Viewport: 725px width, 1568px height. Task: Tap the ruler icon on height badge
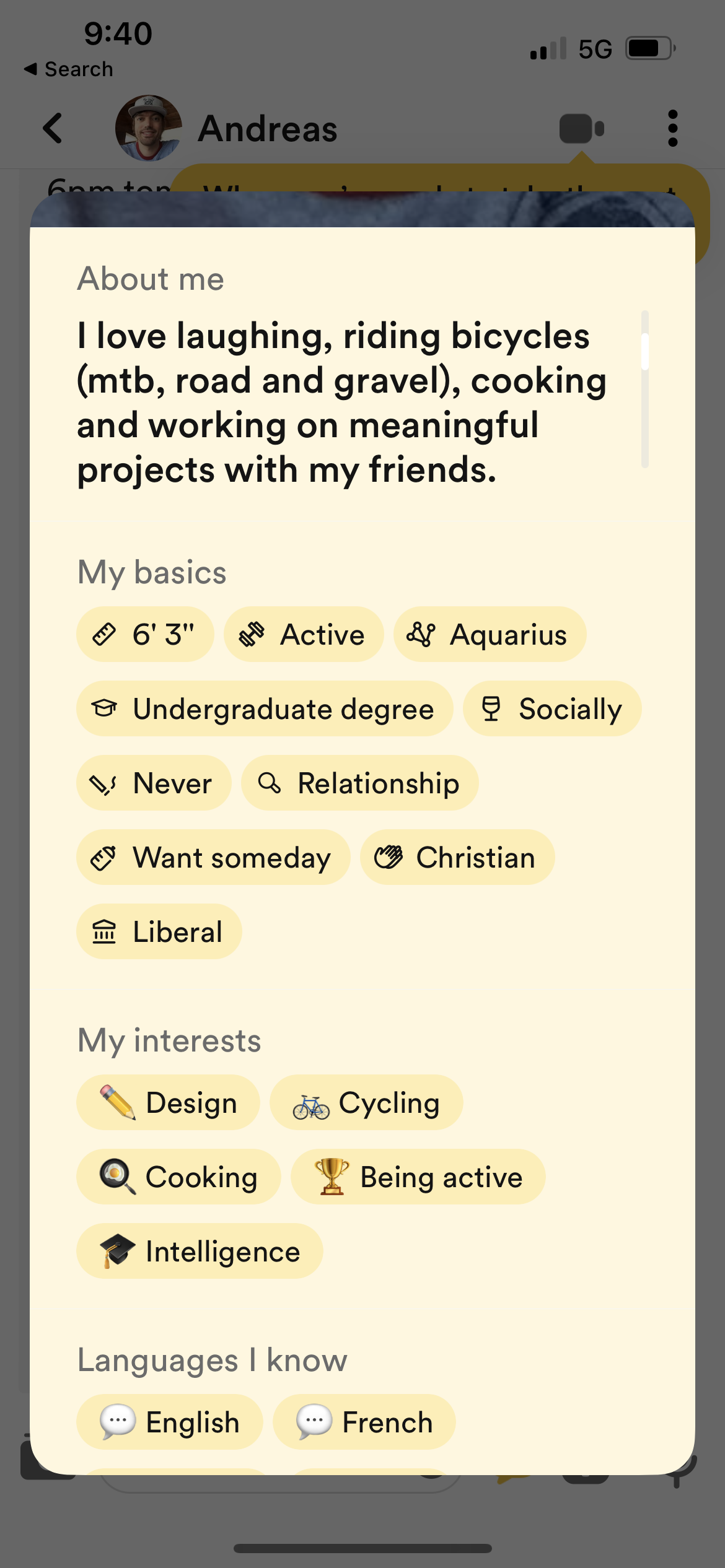pyautogui.click(x=104, y=635)
